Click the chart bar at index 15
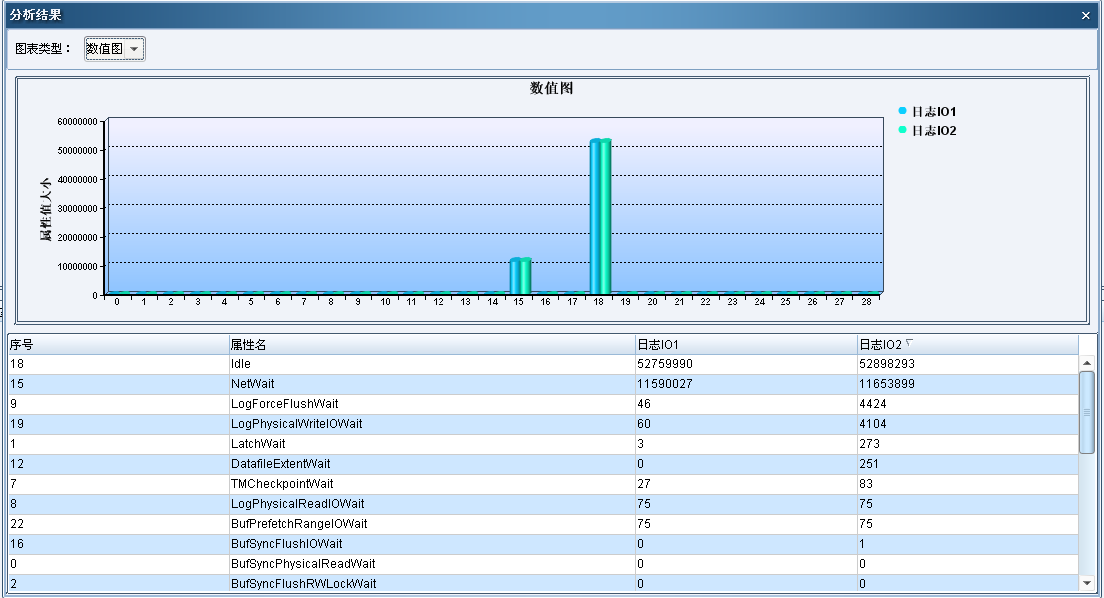The height and width of the screenshot is (598, 1104). coord(520,275)
